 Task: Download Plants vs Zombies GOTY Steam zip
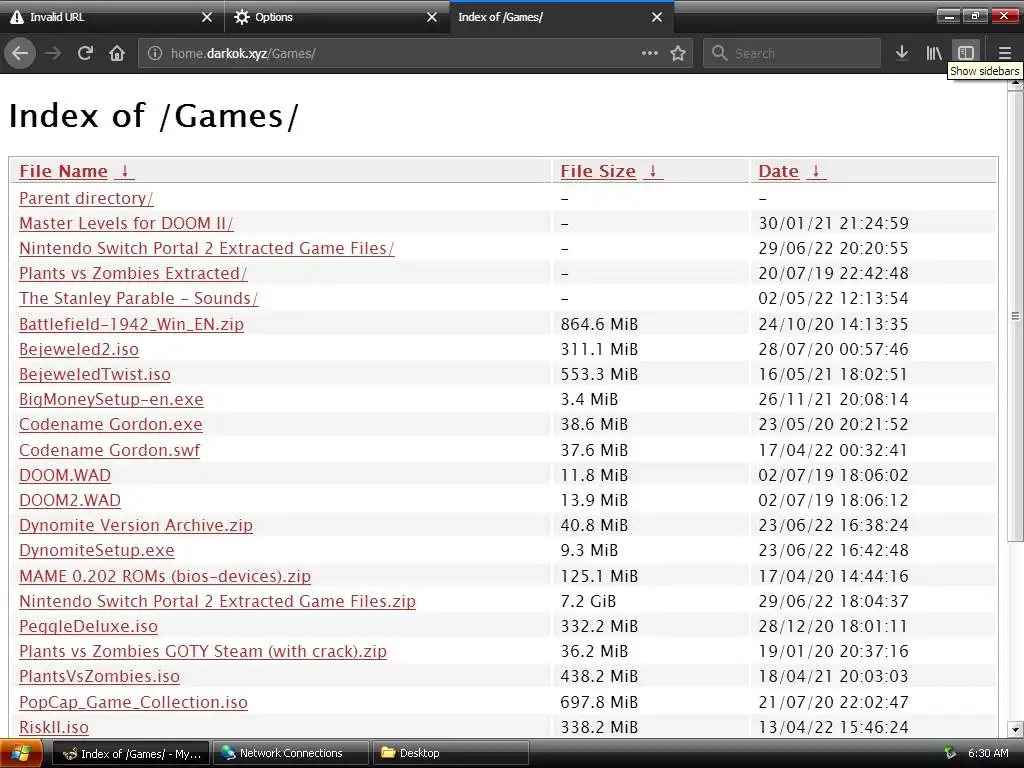coord(203,651)
